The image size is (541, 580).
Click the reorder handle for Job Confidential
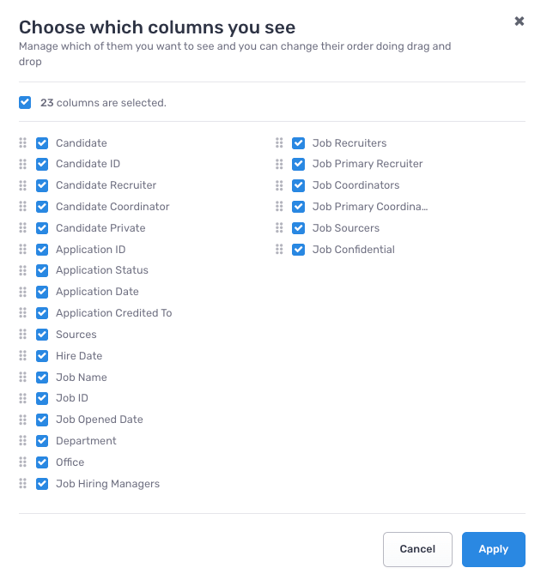coord(279,249)
